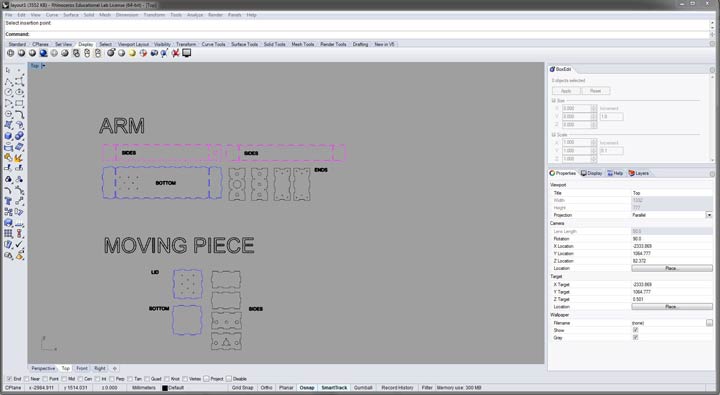Screen dimensions: 720x395
Task: Toggle the Wallpaper Show checkbox
Action: (x=636, y=330)
